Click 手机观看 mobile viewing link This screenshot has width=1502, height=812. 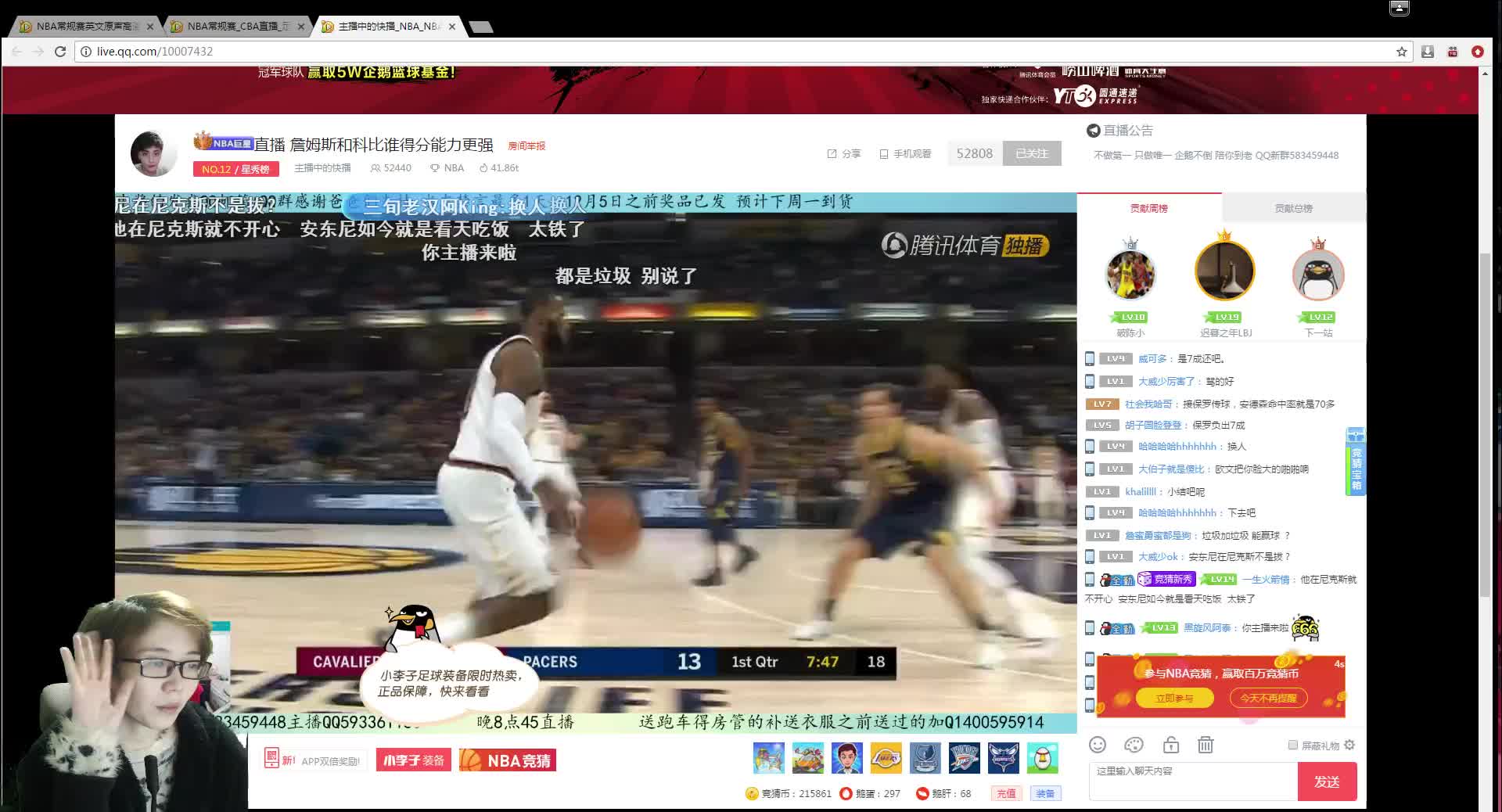[x=905, y=154]
